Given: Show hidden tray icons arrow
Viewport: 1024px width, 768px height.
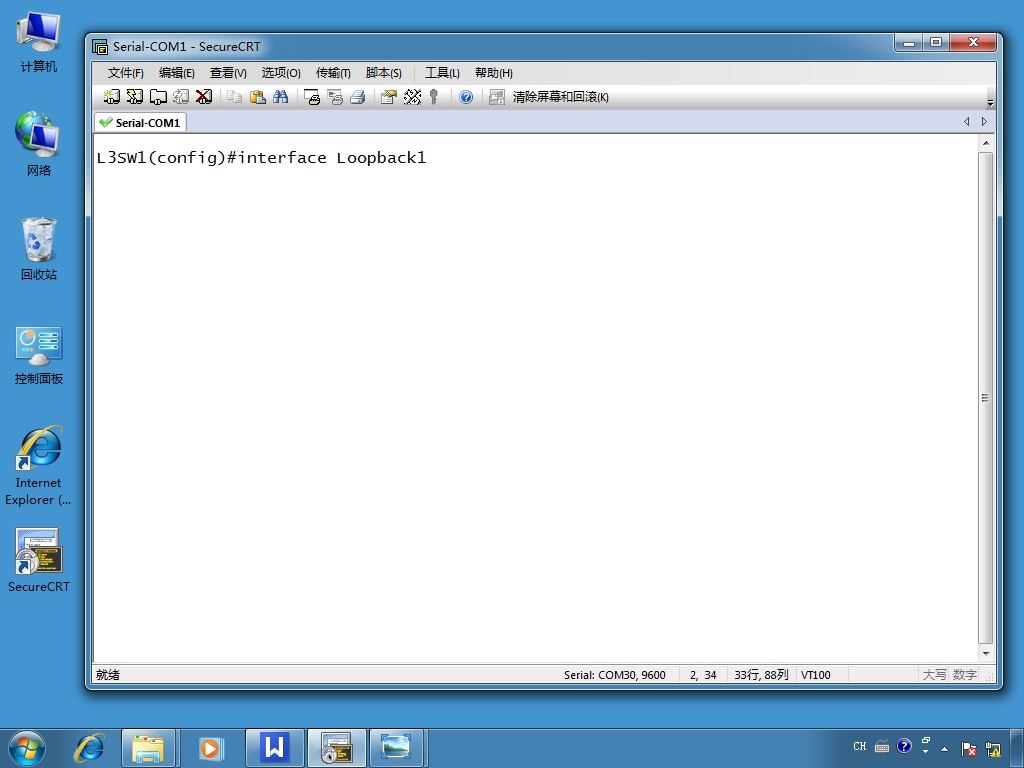Looking at the screenshot, I should pos(944,748).
